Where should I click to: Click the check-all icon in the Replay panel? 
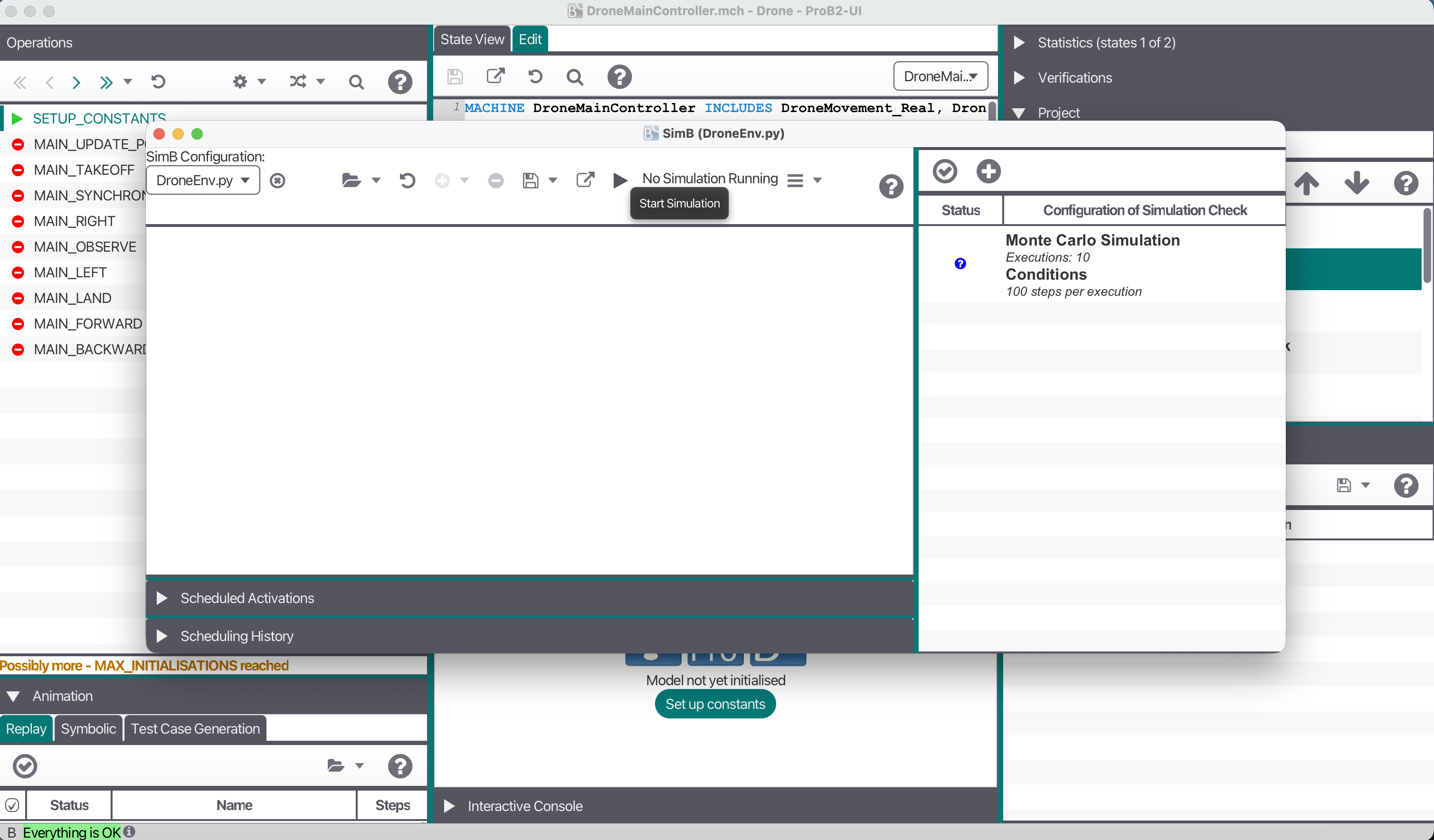25,766
